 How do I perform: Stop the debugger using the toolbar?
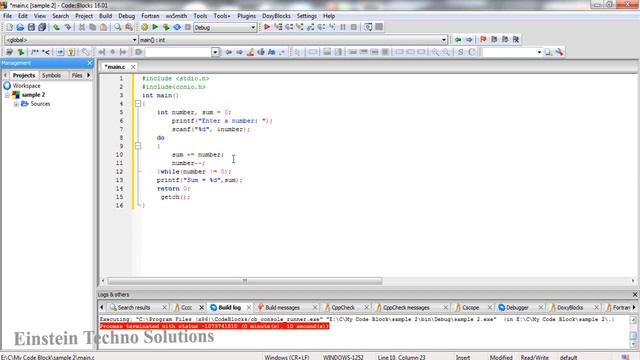354,27
